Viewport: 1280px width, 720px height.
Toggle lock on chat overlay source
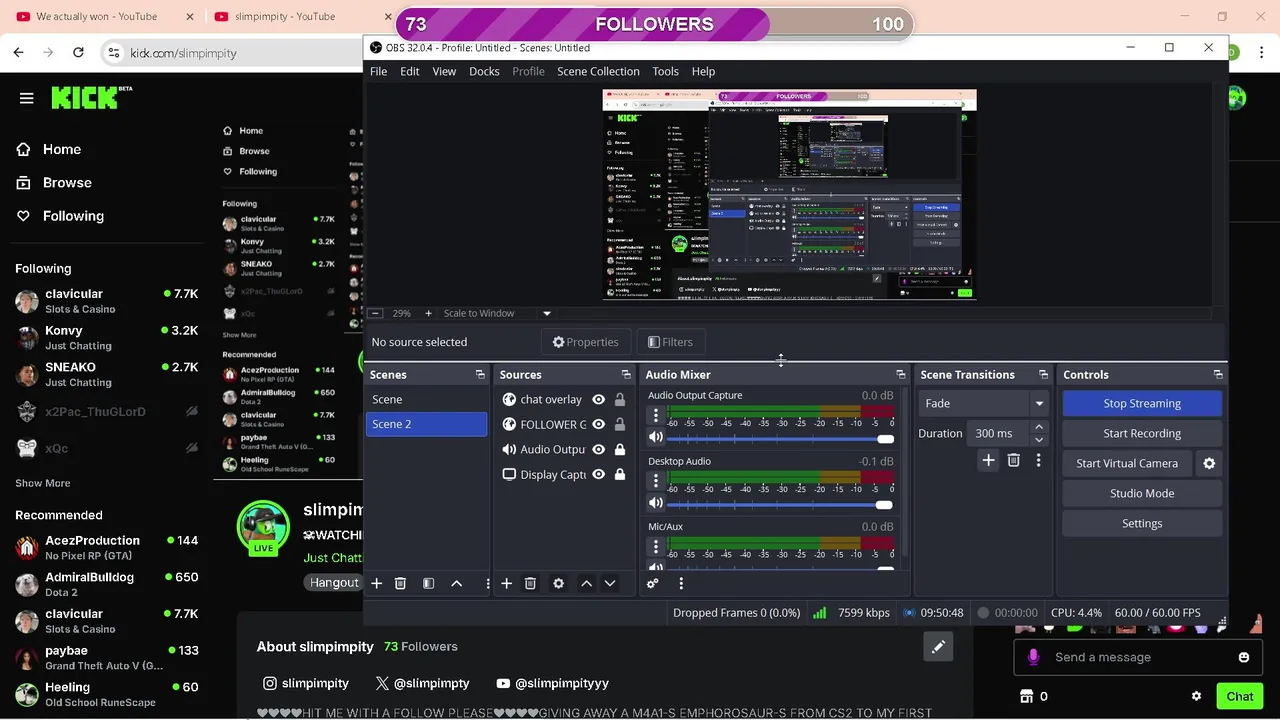coord(620,399)
